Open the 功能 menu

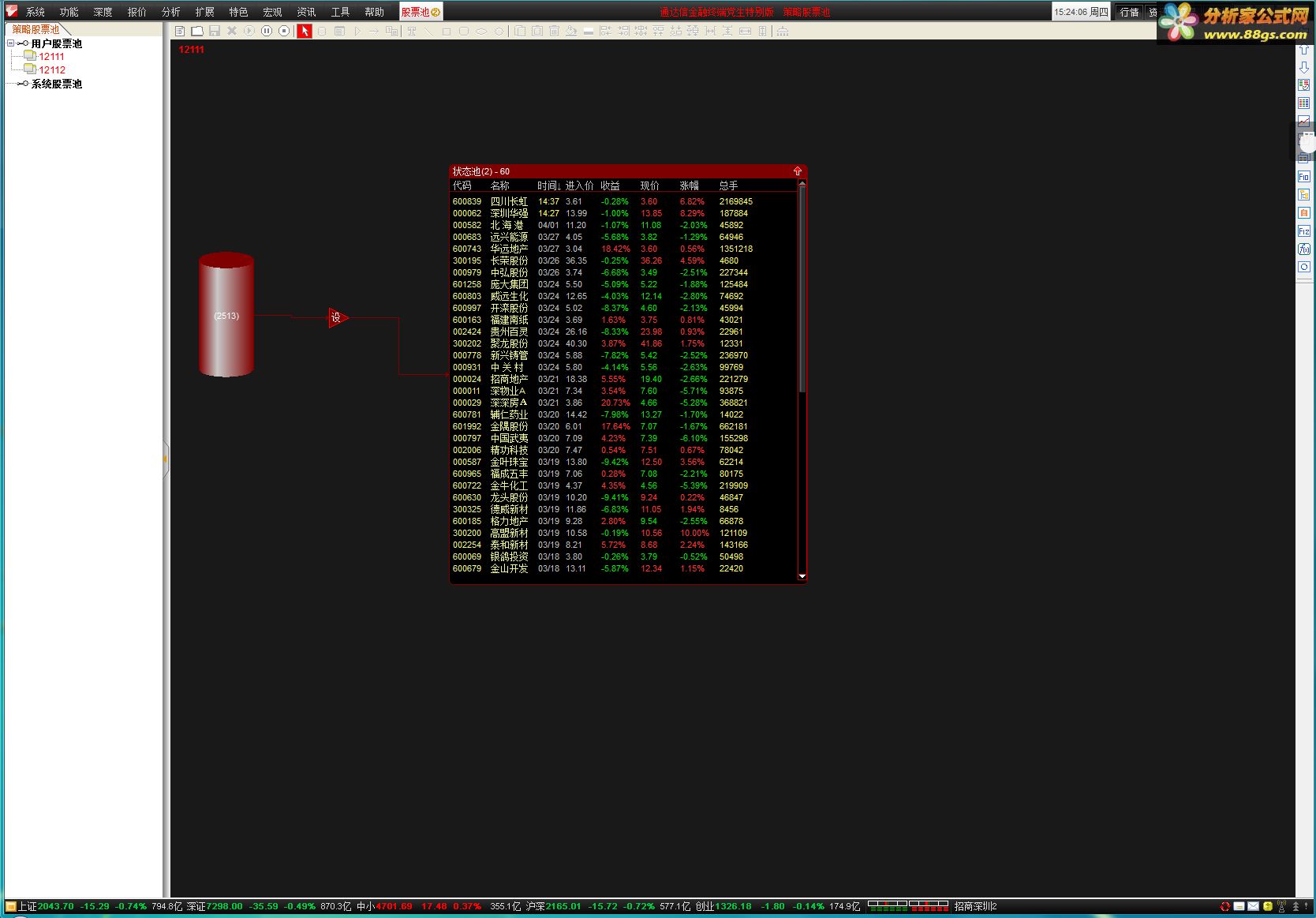[69, 12]
